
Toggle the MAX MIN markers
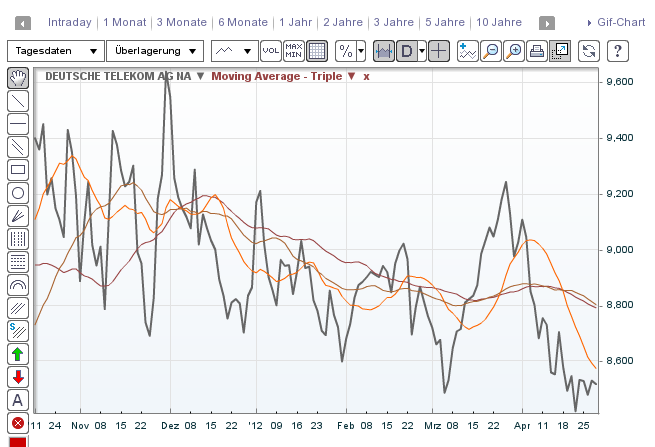[294, 51]
